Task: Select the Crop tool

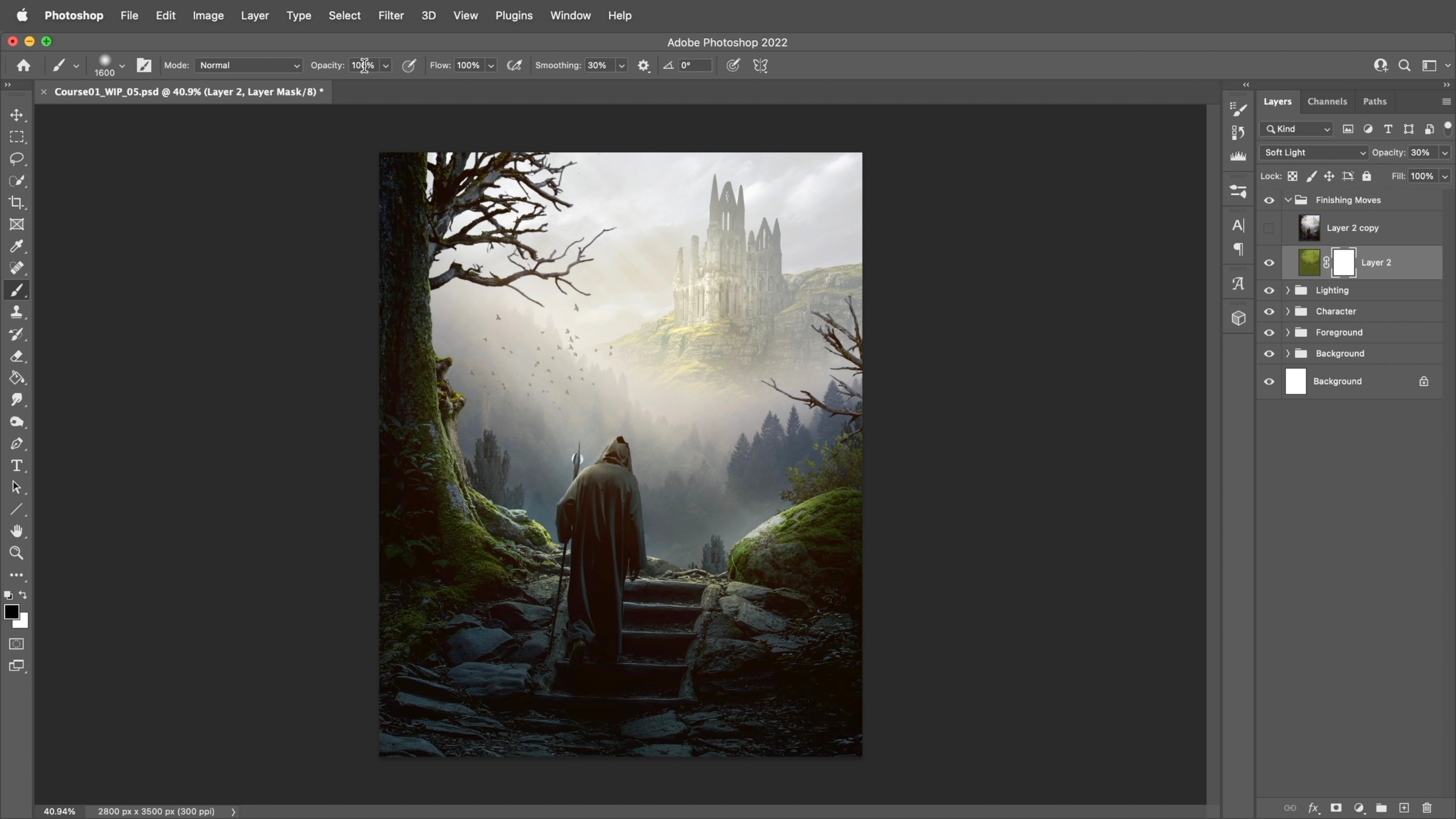Action: pyautogui.click(x=16, y=202)
